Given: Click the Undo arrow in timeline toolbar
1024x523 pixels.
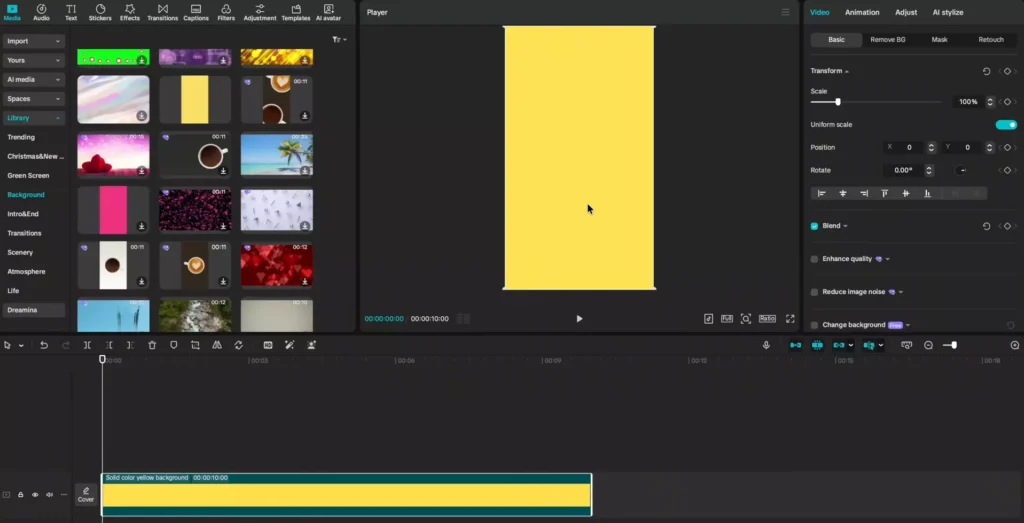Looking at the screenshot, I should click(x=44, y=345).
